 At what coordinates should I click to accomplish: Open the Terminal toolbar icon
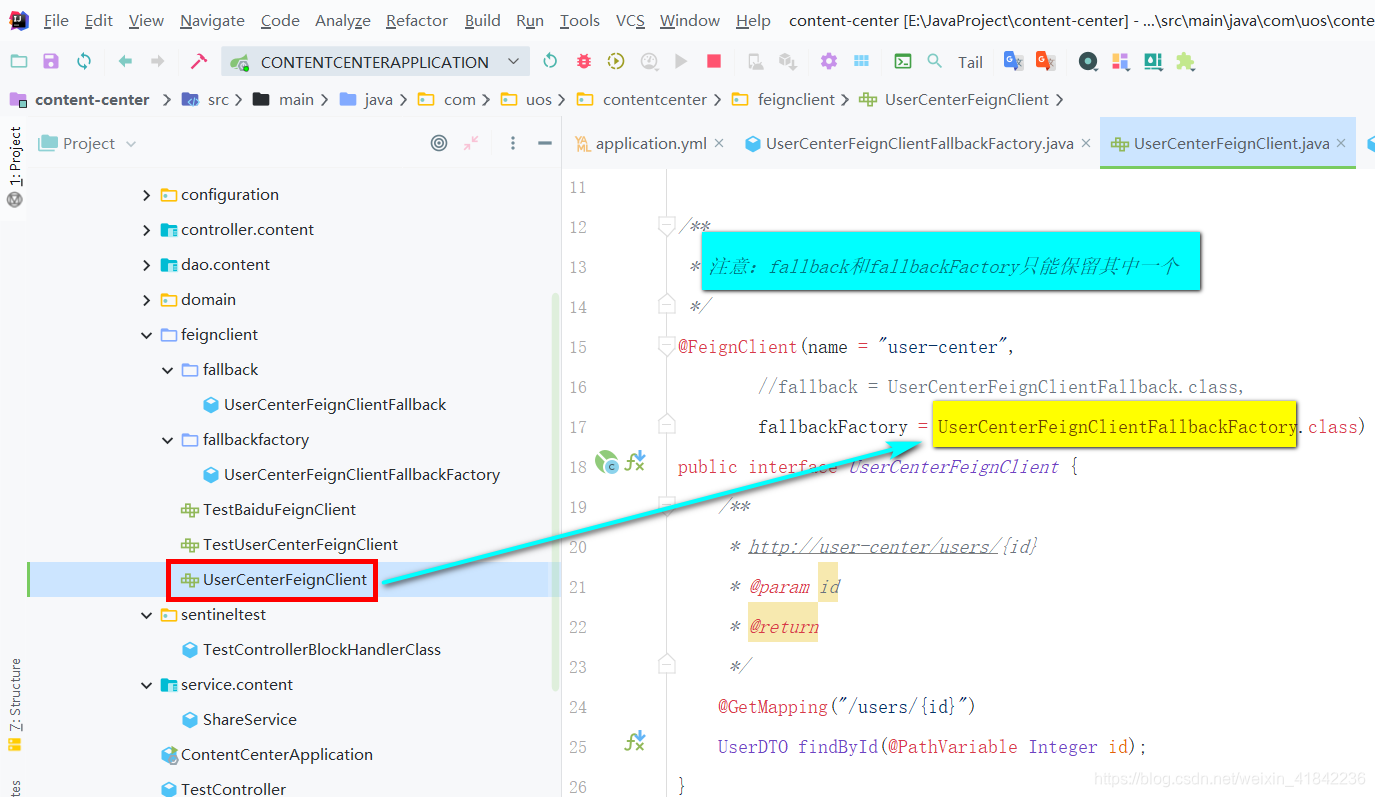[902, 62]
